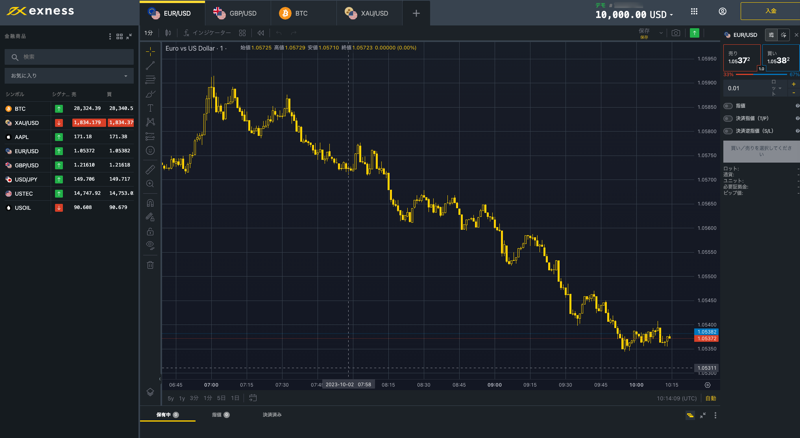The height and width of the screenshot is (438, 800).
Task: Expand the favorites watchlist dropdown
Action: coord(69,76)
